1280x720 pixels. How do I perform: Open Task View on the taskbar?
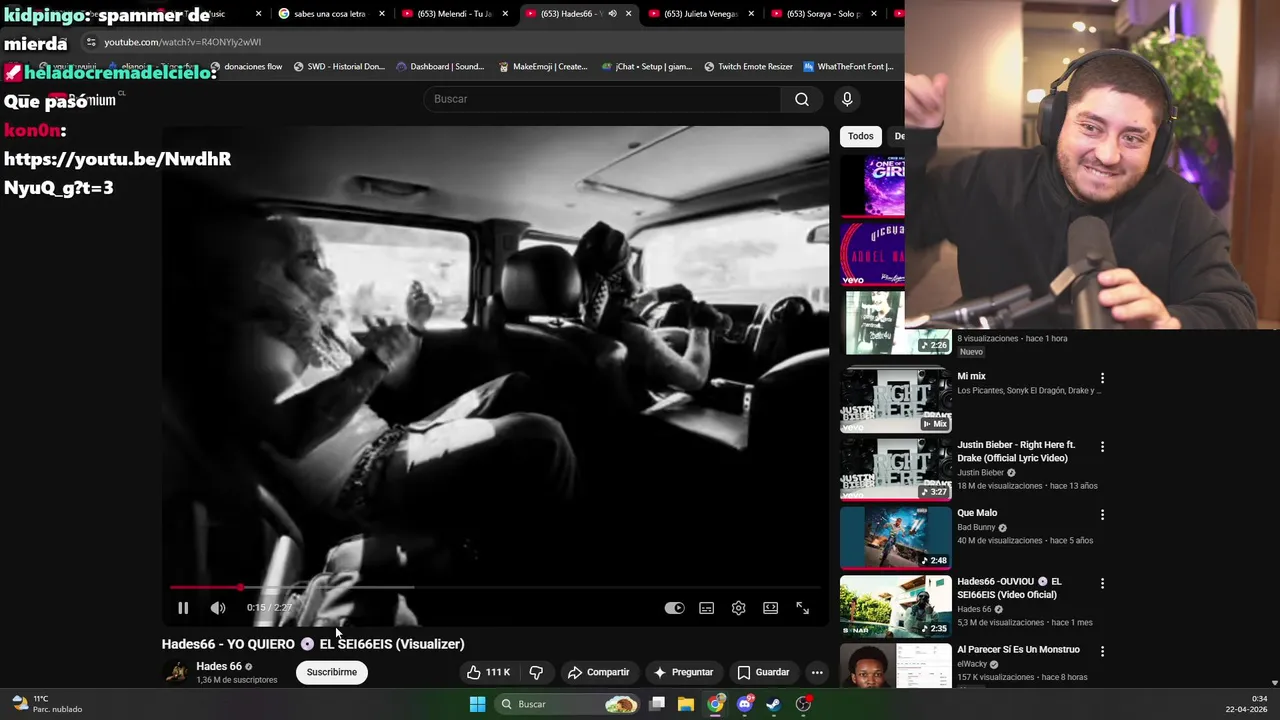coord(657,704)
